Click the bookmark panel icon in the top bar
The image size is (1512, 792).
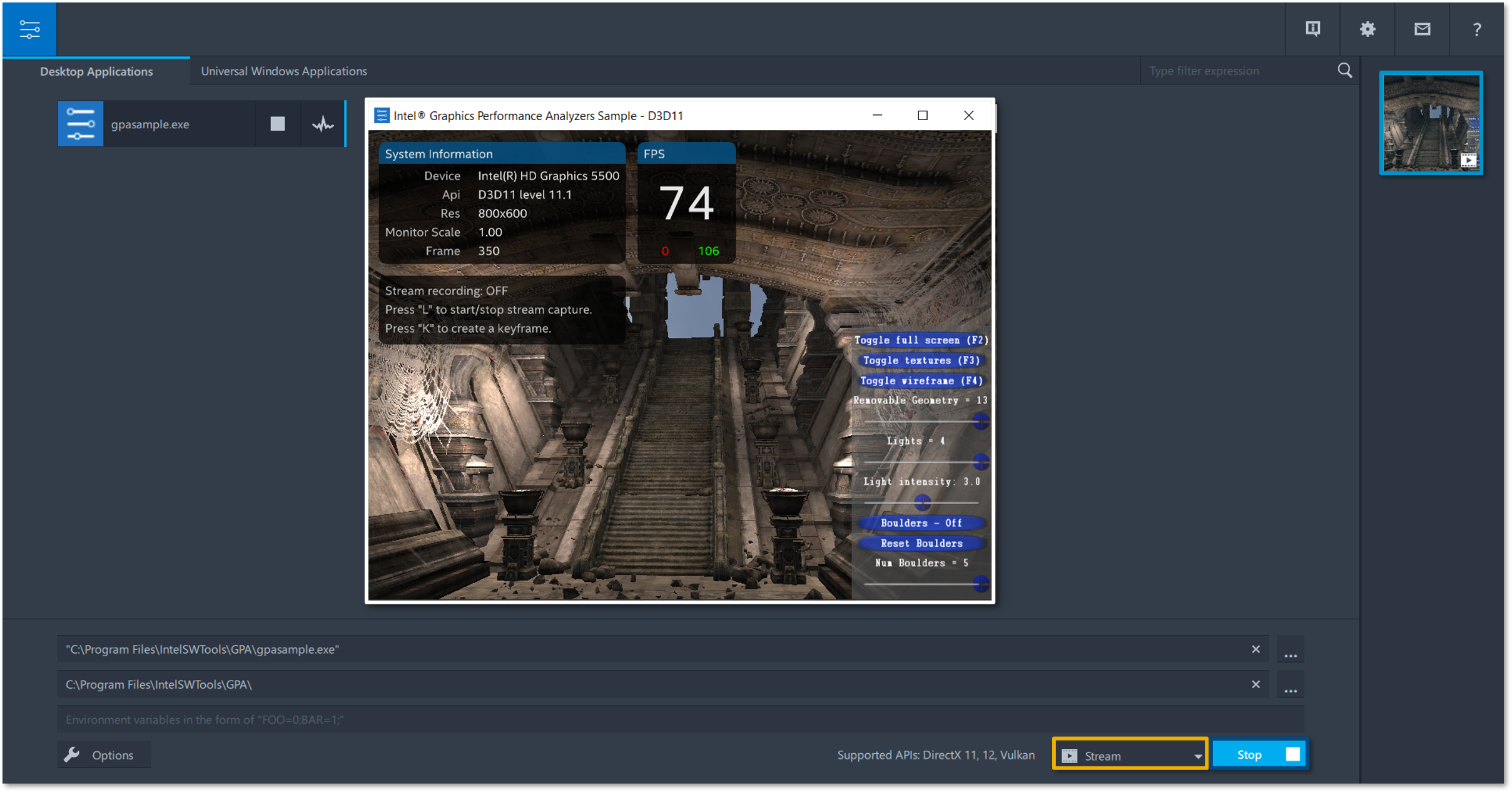pyautogui.click(x=1312, y=29)
